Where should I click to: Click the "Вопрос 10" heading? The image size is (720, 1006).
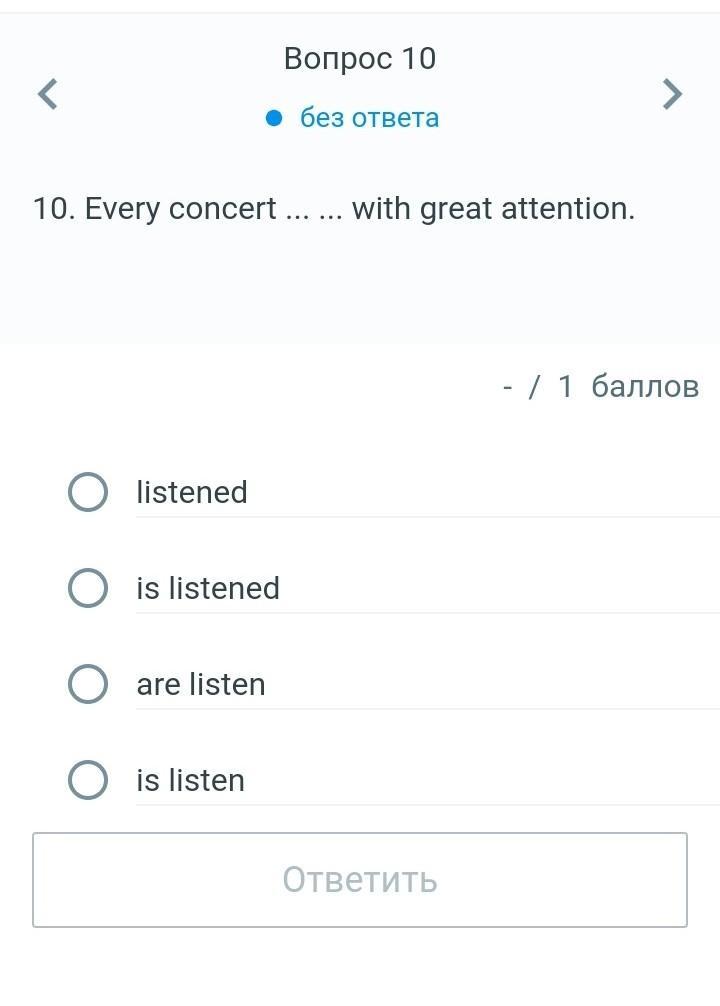point(360,59)
